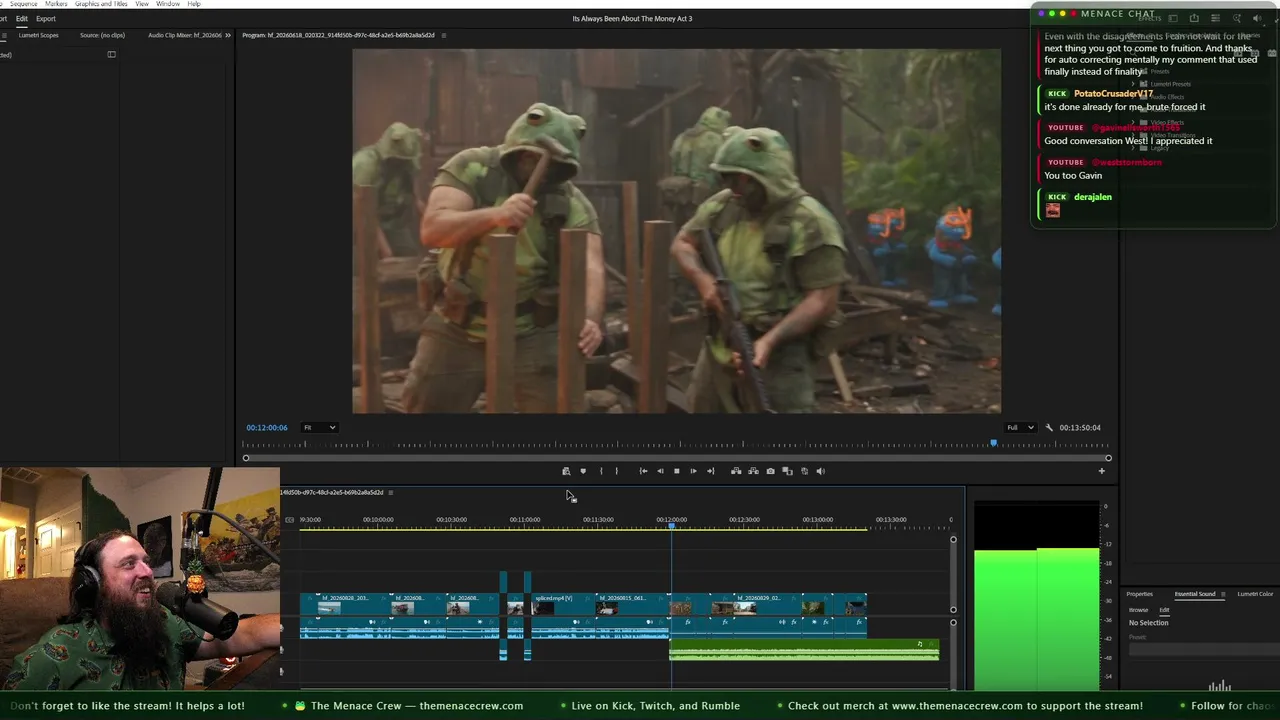Go to Out point in Program monitor
This screenshot has width=1280, height=720.
click(x=710, y=471)
